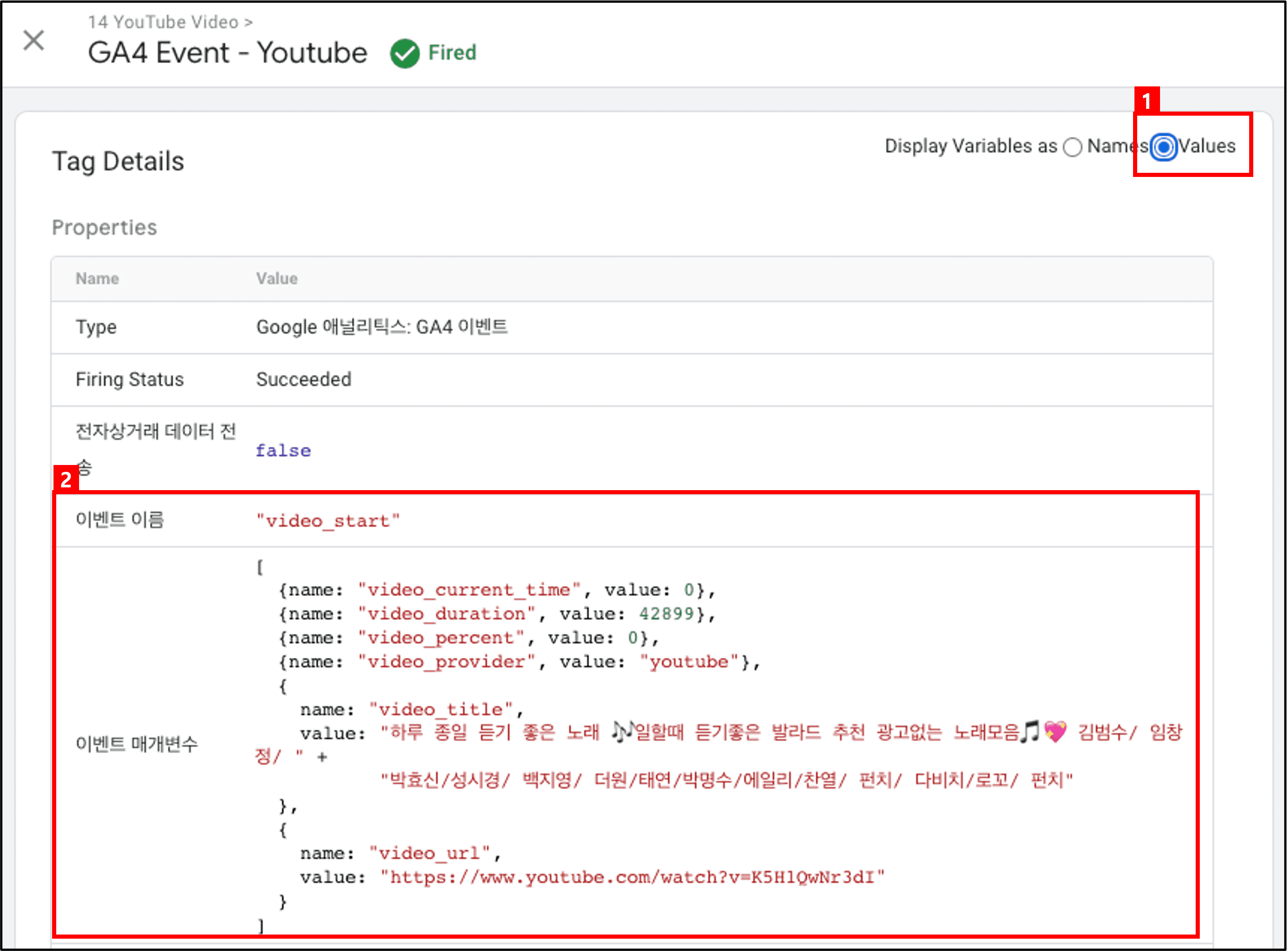
Task: Click the Name column header
Action: 97,278
